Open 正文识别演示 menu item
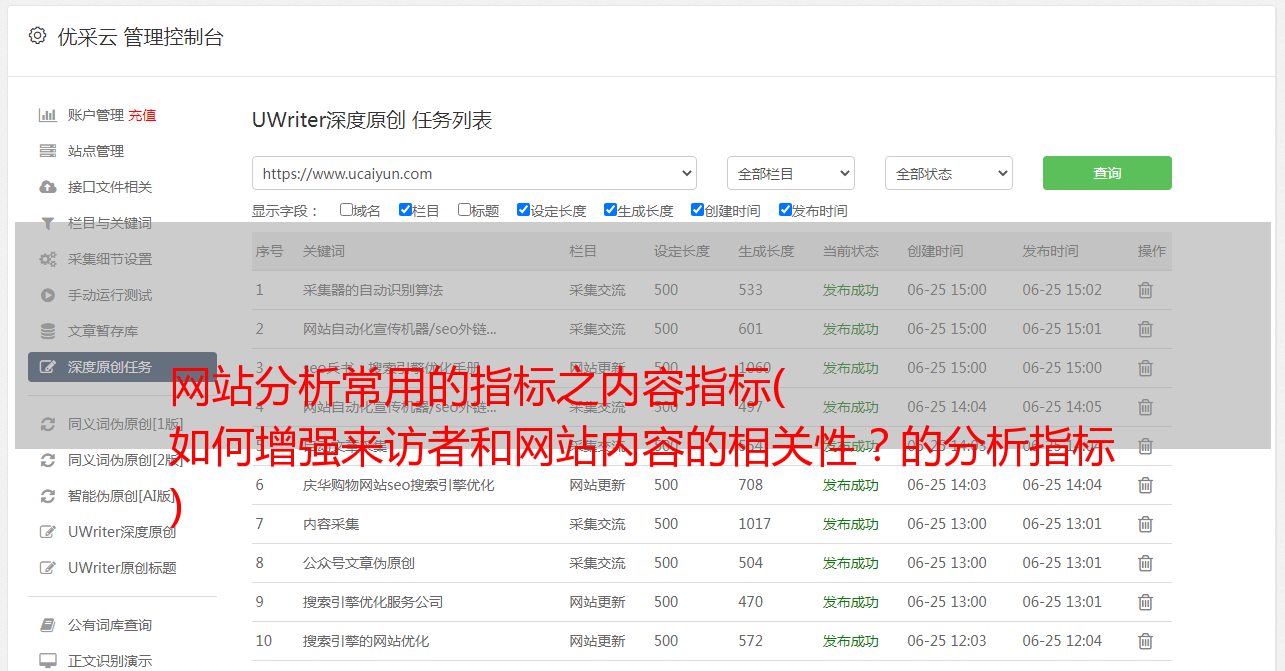This screenshot has width=1285, height=671. pyautogui.click(x=110, y=661)
